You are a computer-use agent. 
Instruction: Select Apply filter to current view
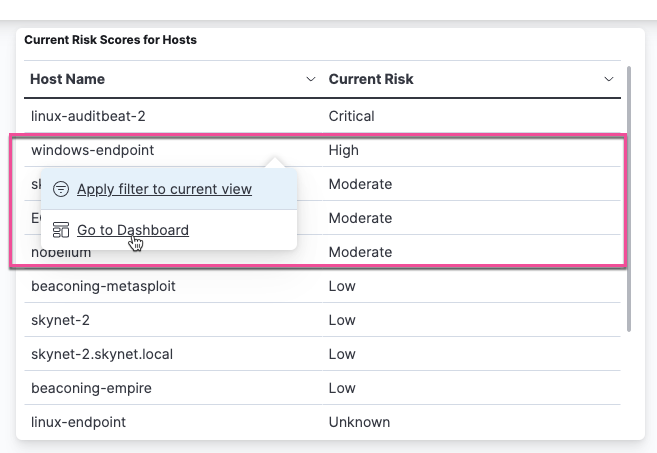click(x=164, y=189)
